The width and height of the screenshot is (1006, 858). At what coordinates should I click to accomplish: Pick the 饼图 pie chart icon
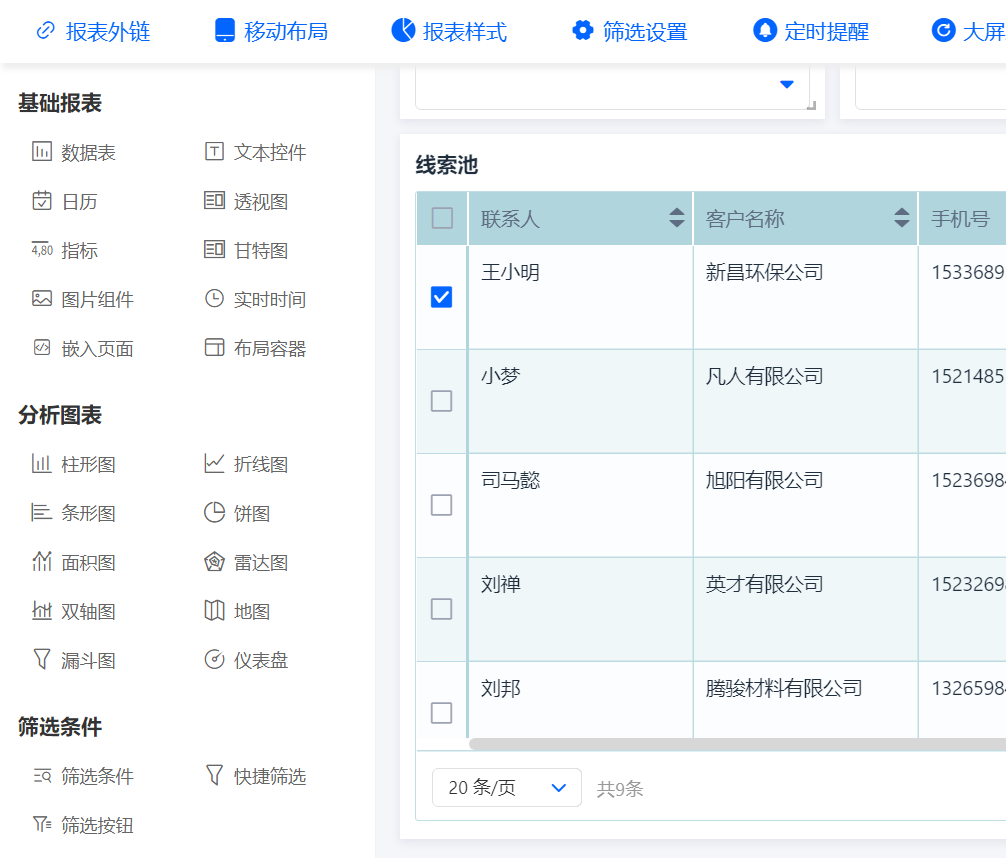click(214, 513)
